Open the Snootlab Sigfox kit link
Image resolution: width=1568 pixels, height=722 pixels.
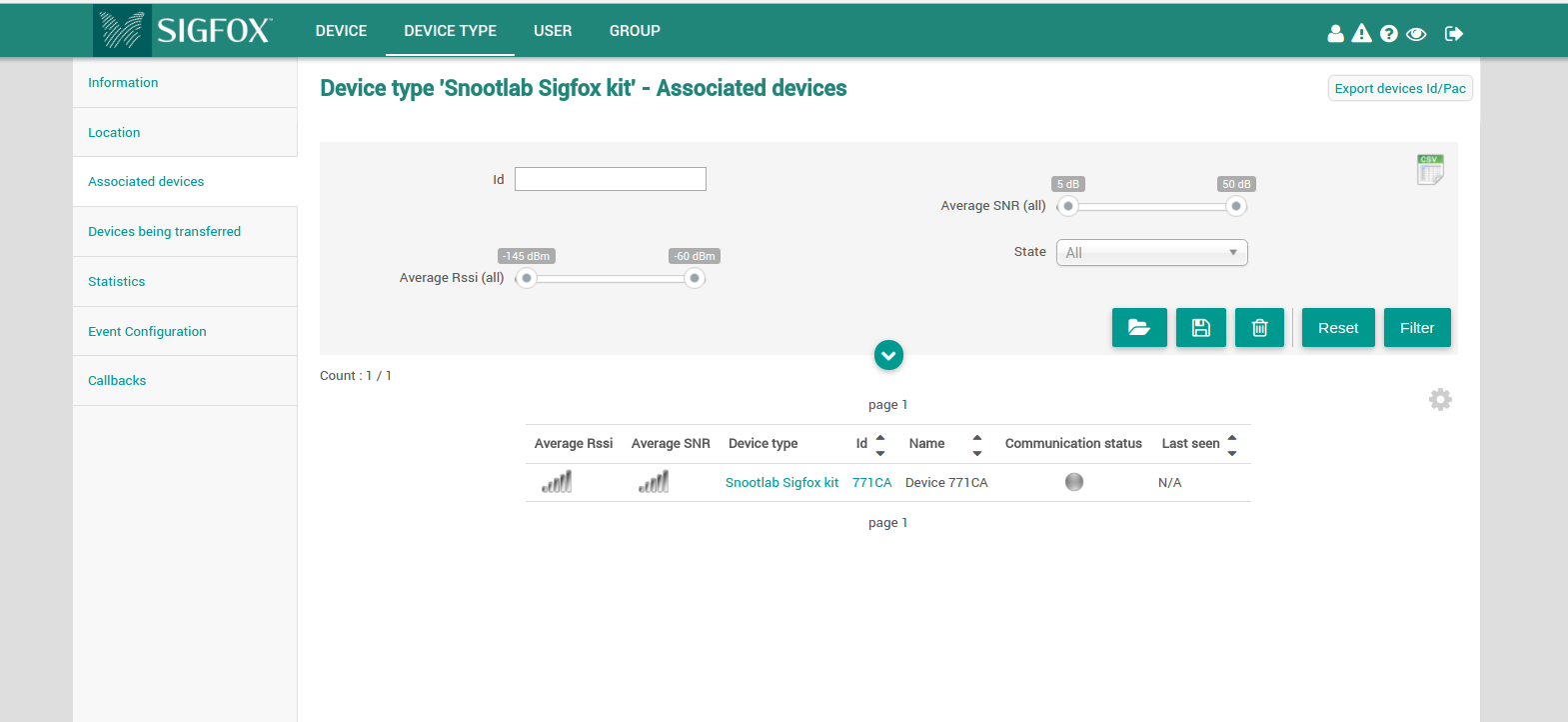[782, 483]
